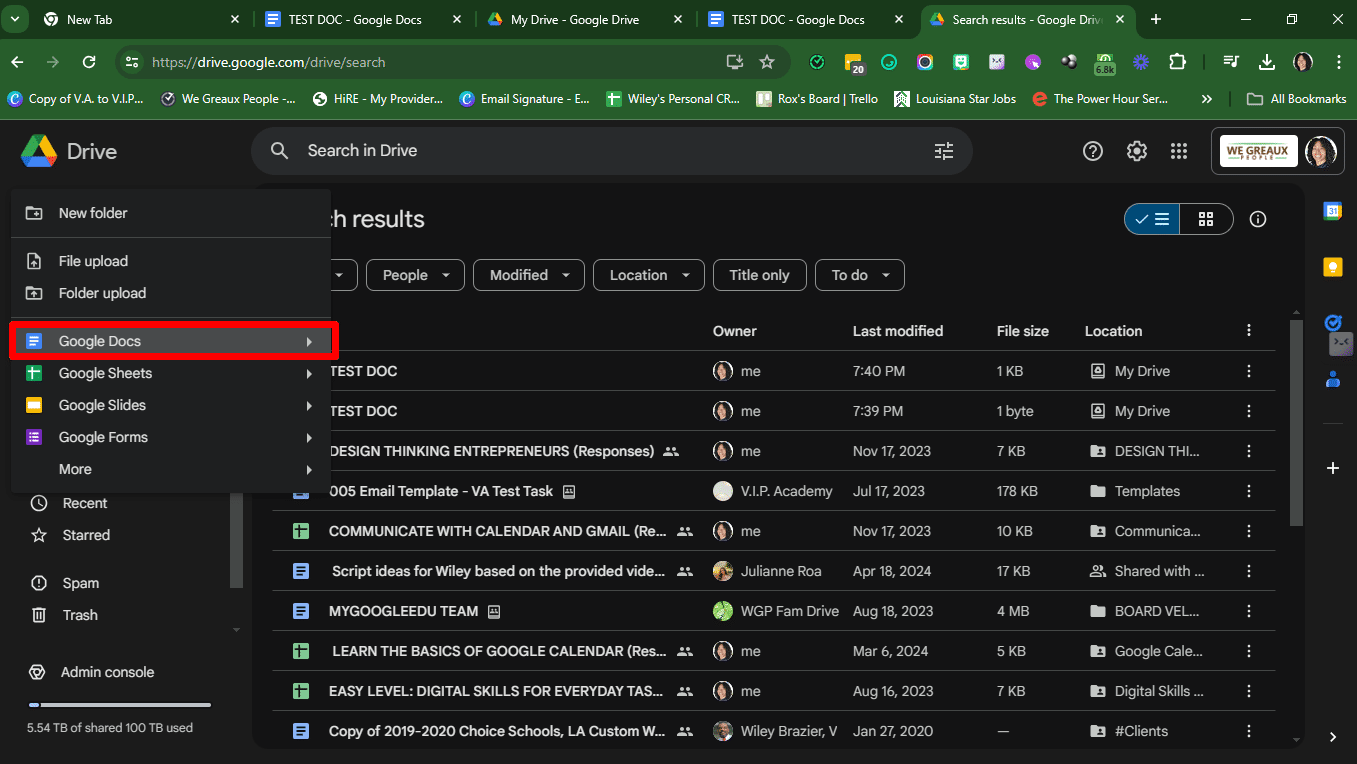Open the Admin console link
The width and height of the screenshot is (1357, 764).
click(x=107, y=672)
